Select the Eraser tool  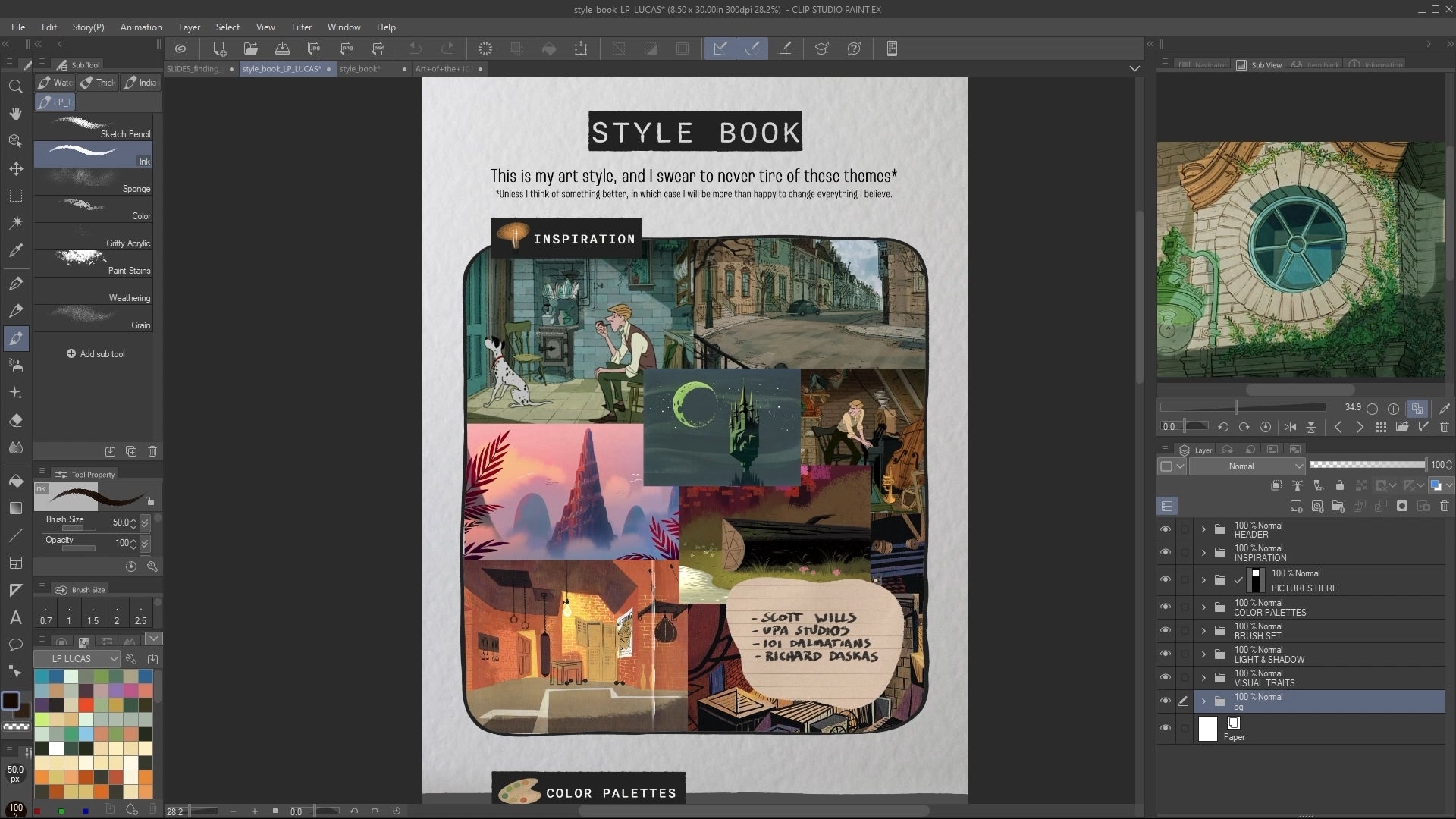tap(15, 421)
